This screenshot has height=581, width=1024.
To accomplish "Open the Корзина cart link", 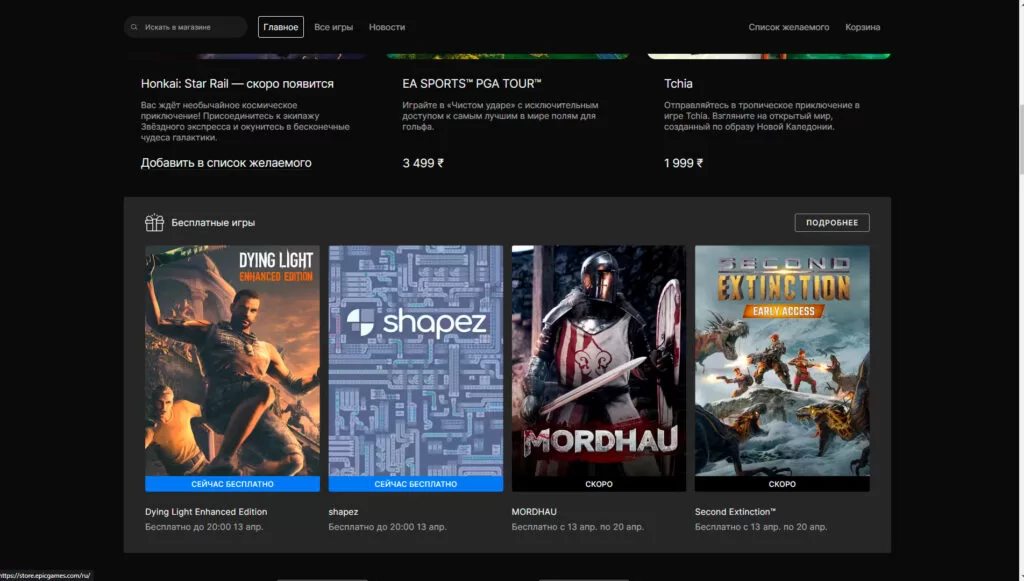I will point(862,27).
